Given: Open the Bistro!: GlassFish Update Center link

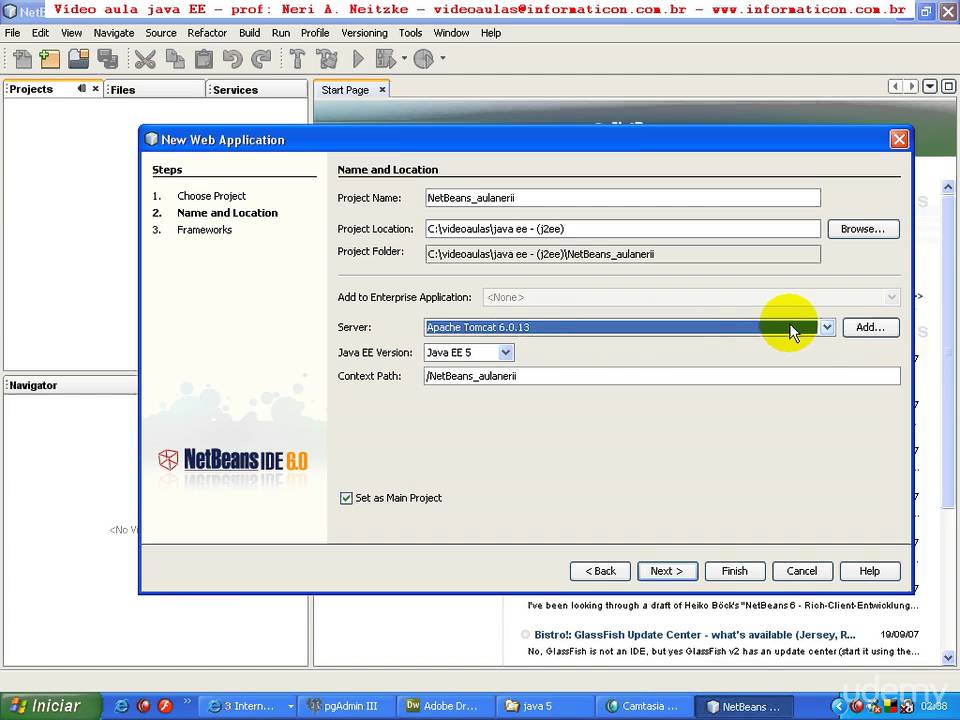Looking at the screenshot, I should pos(694,635).
